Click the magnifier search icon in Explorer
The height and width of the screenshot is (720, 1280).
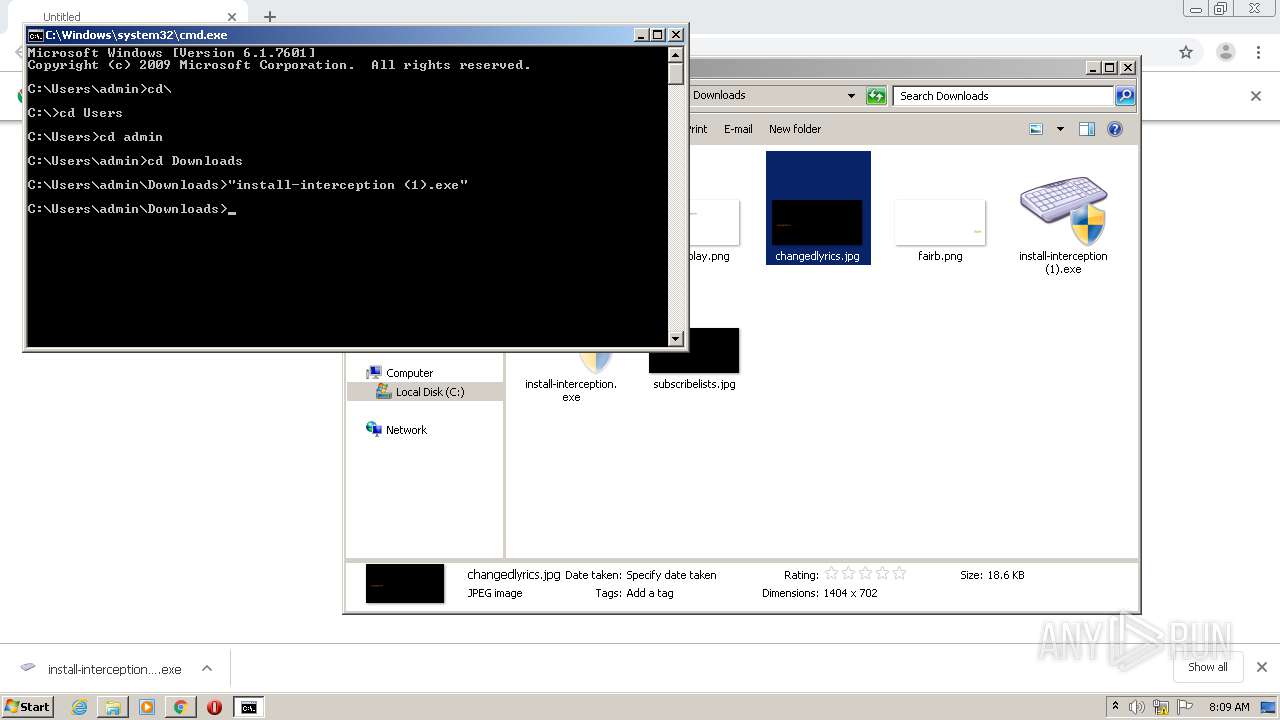coord(1125,96)
